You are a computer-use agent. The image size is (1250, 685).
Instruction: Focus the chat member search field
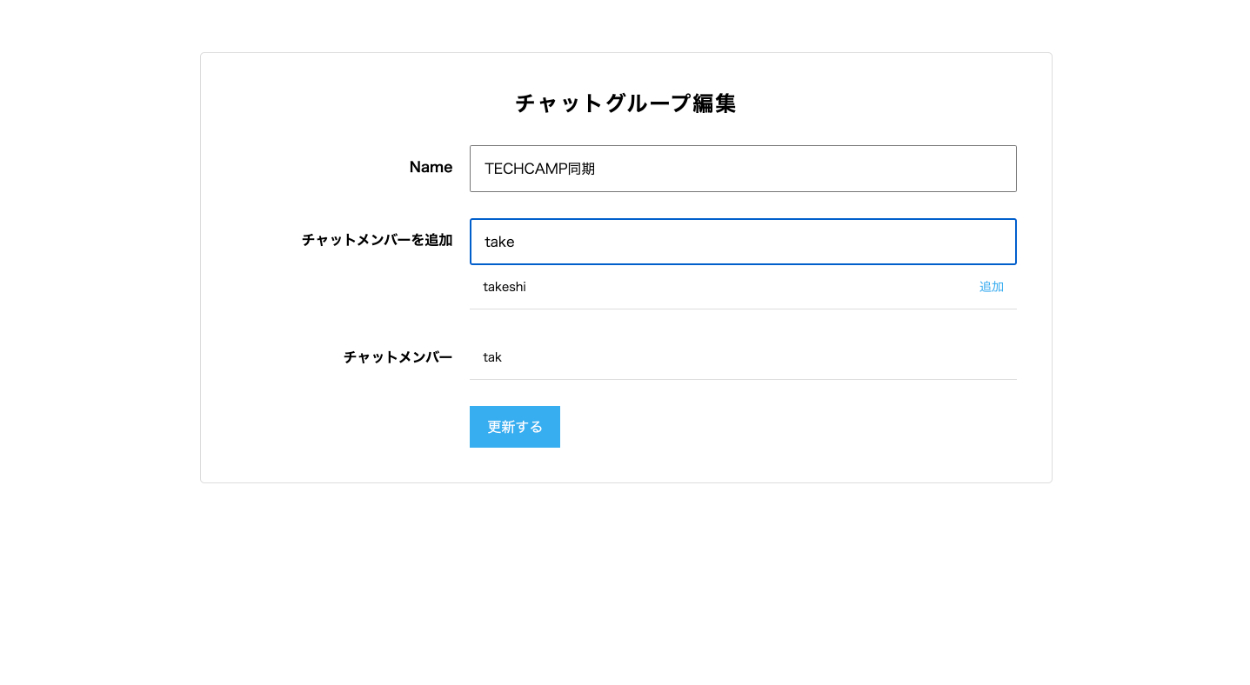click(742, 242)
